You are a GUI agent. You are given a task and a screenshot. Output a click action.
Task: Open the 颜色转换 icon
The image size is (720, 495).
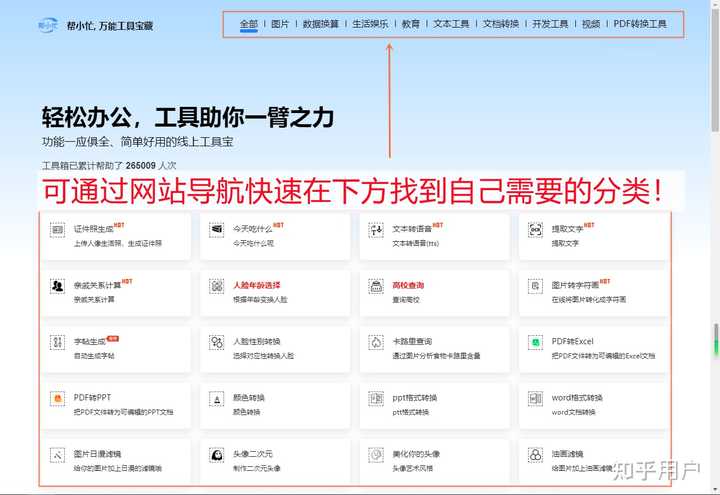point(217,399)
